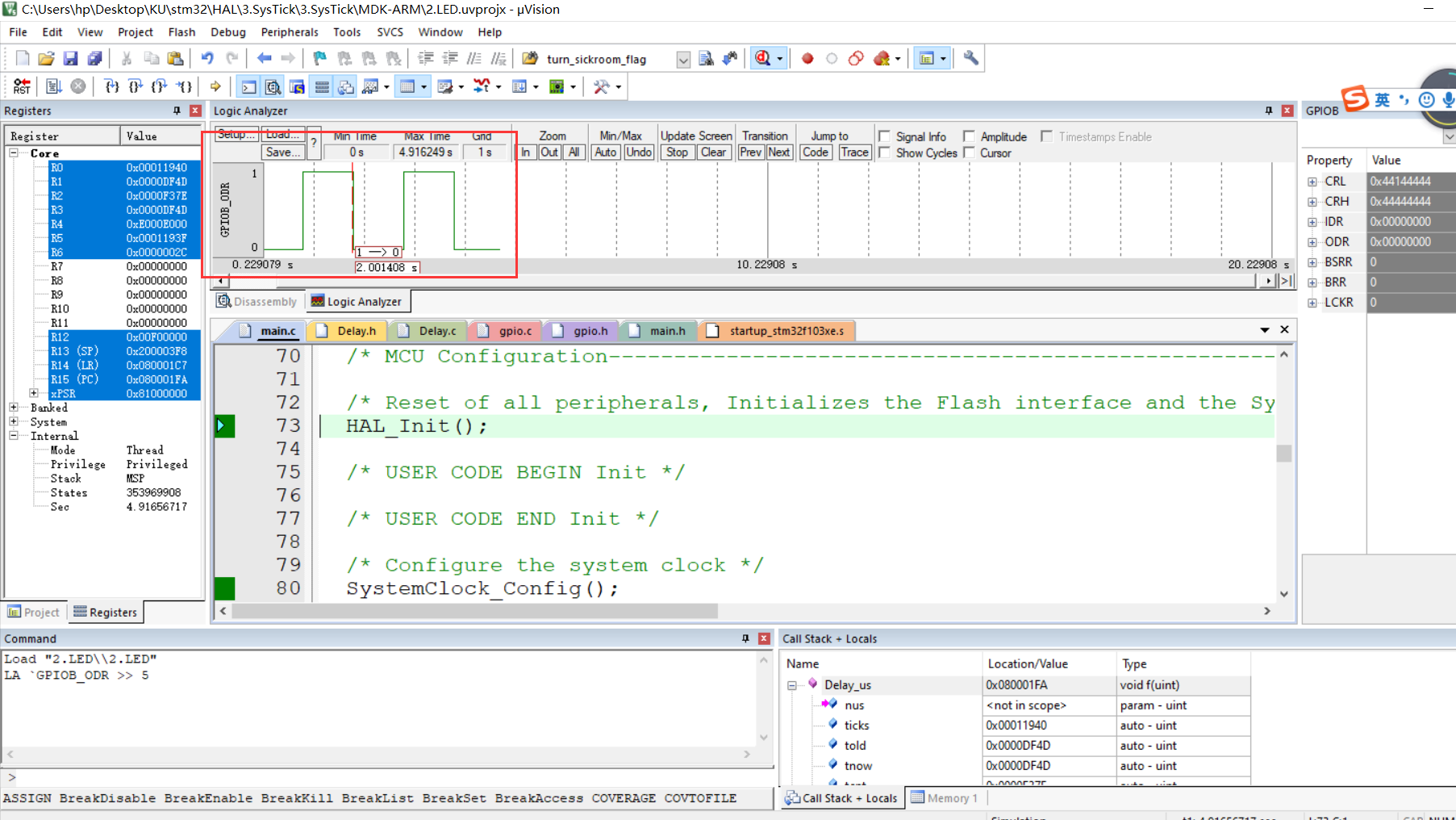Switch to the Project tab
Screen dimensions: 1456x820
pos(34,613)
